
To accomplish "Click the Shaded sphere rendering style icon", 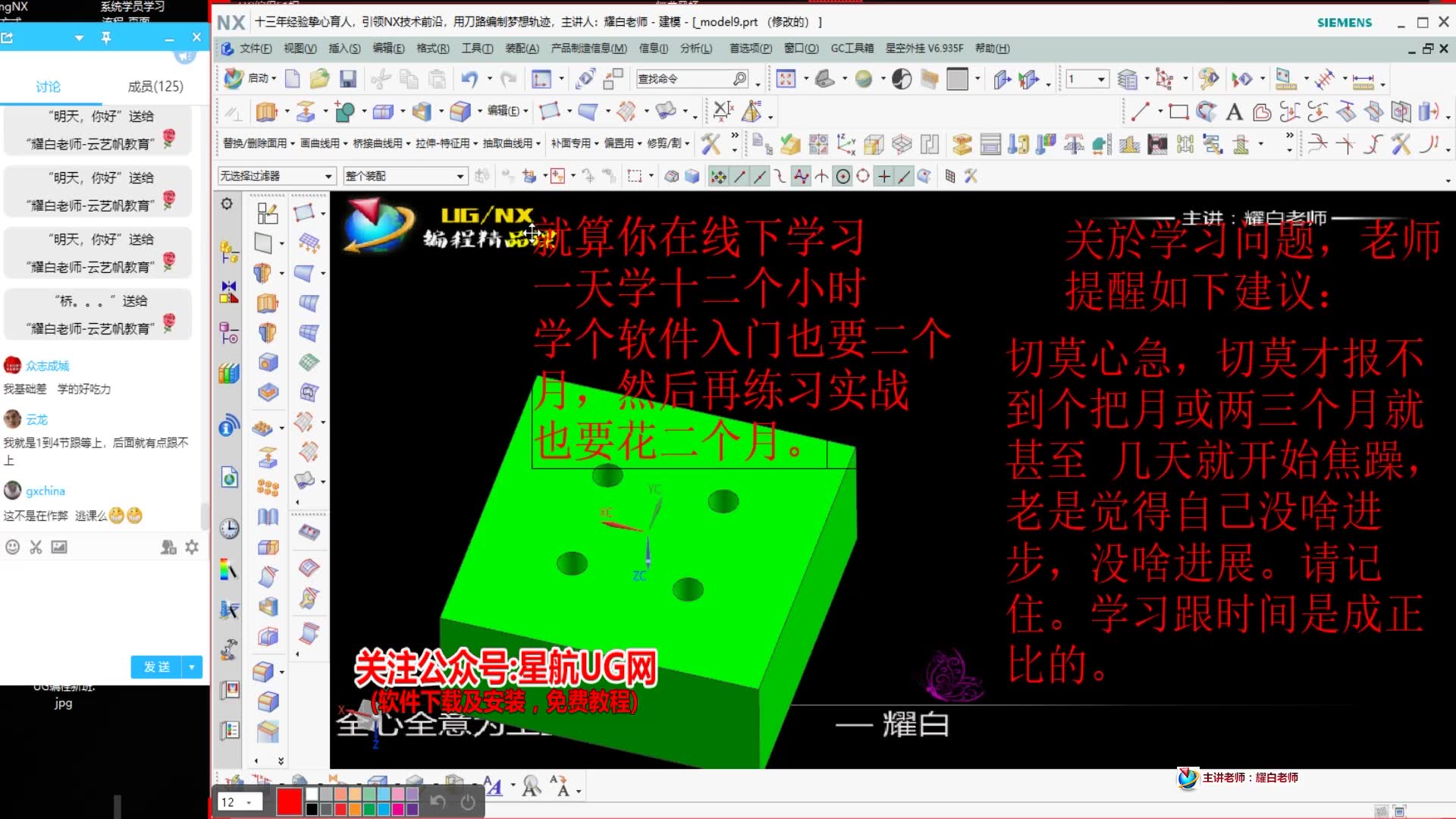I will click(x=863, y=79).
